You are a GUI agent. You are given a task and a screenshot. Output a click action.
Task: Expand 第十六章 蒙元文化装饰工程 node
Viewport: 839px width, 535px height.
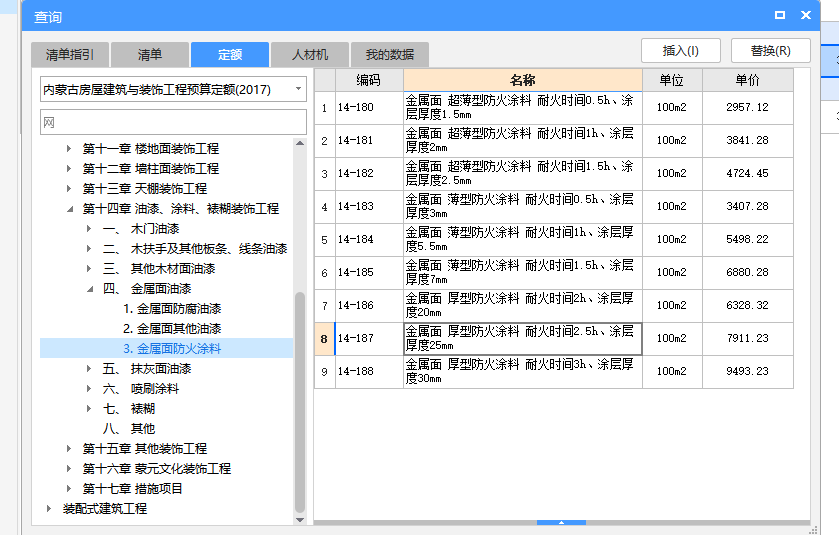click(69, 469)
